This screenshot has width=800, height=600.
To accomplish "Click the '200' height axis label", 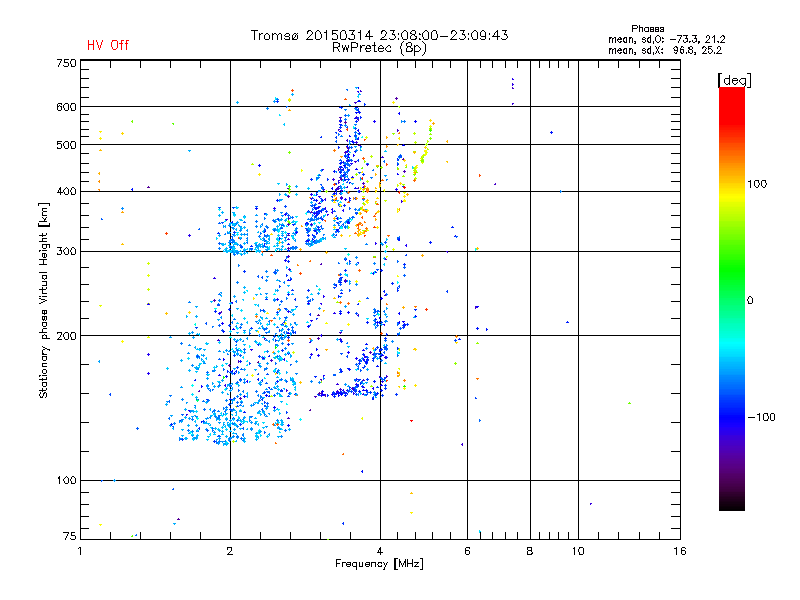I will coord(66,336).
